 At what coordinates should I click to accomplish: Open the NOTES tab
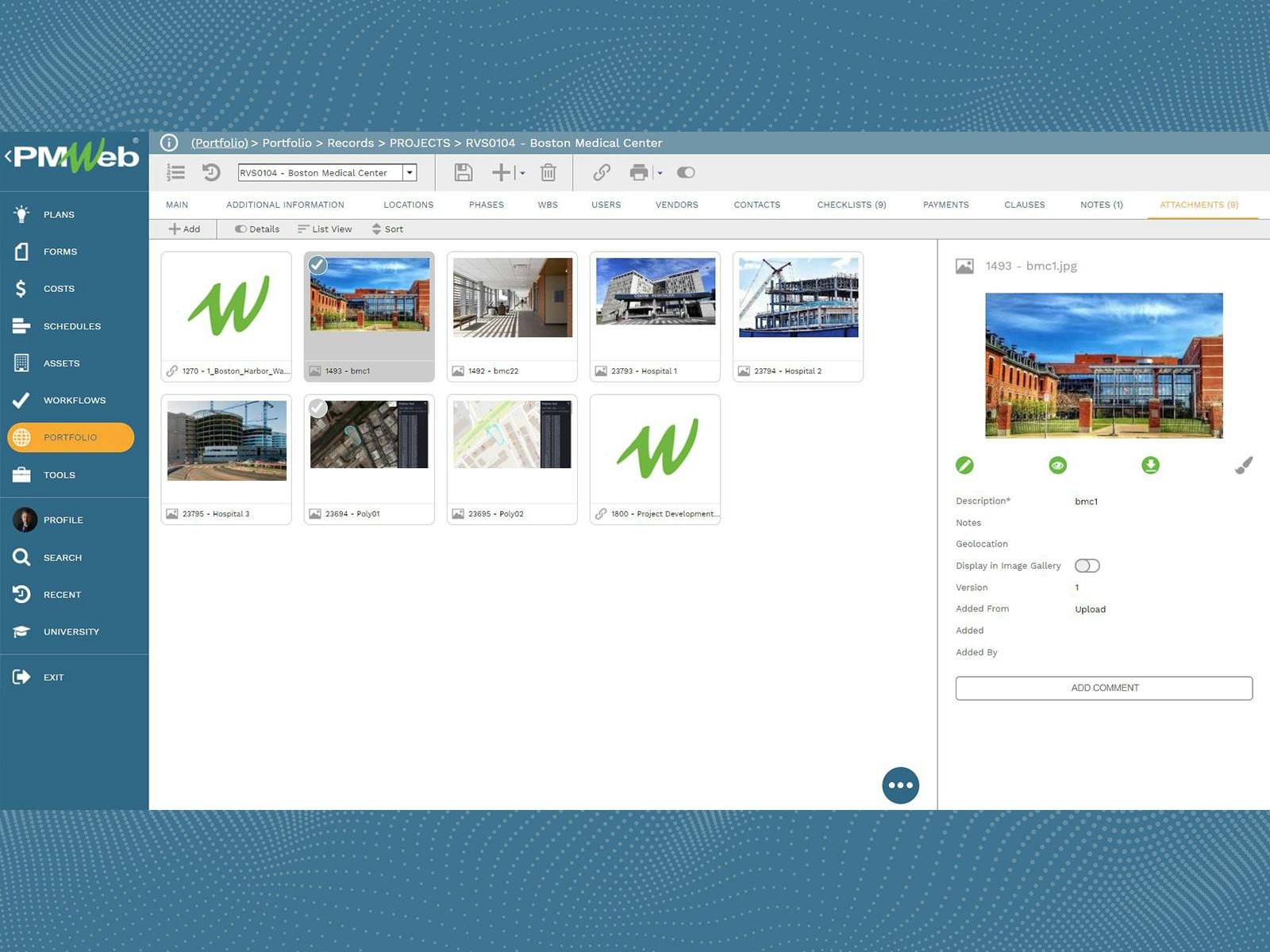[1101, 205]
